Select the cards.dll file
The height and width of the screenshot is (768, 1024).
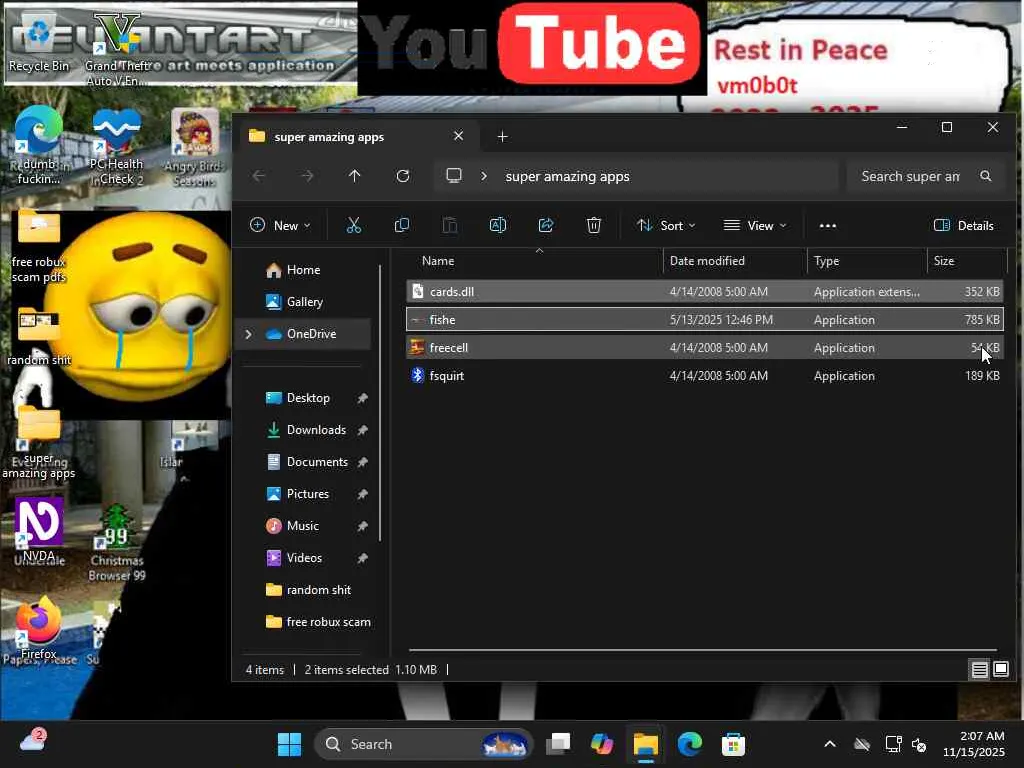pyautogui.click(x=705, y=292)
